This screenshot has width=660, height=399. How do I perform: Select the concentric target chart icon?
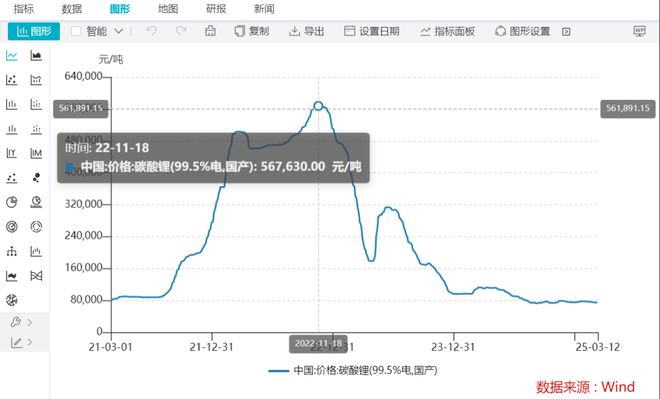[12, 227]
